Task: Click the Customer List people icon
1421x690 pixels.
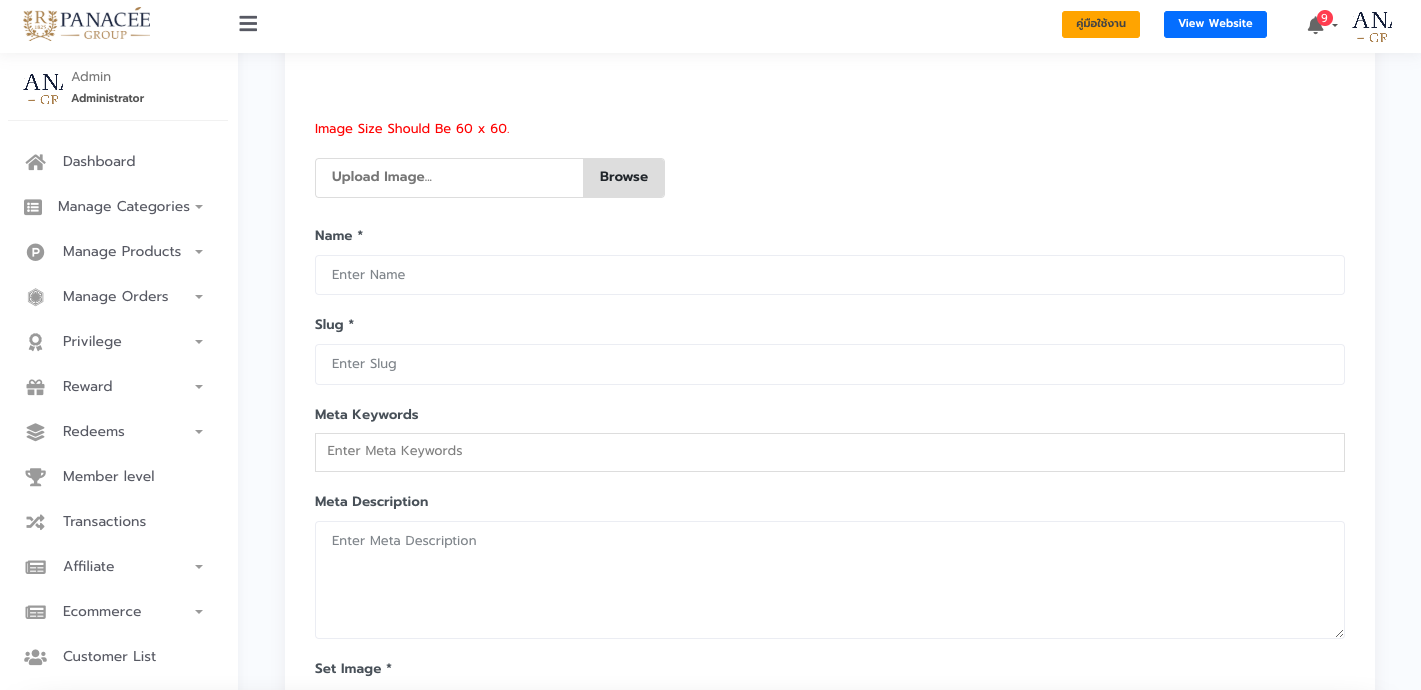Action: (35, 657)
